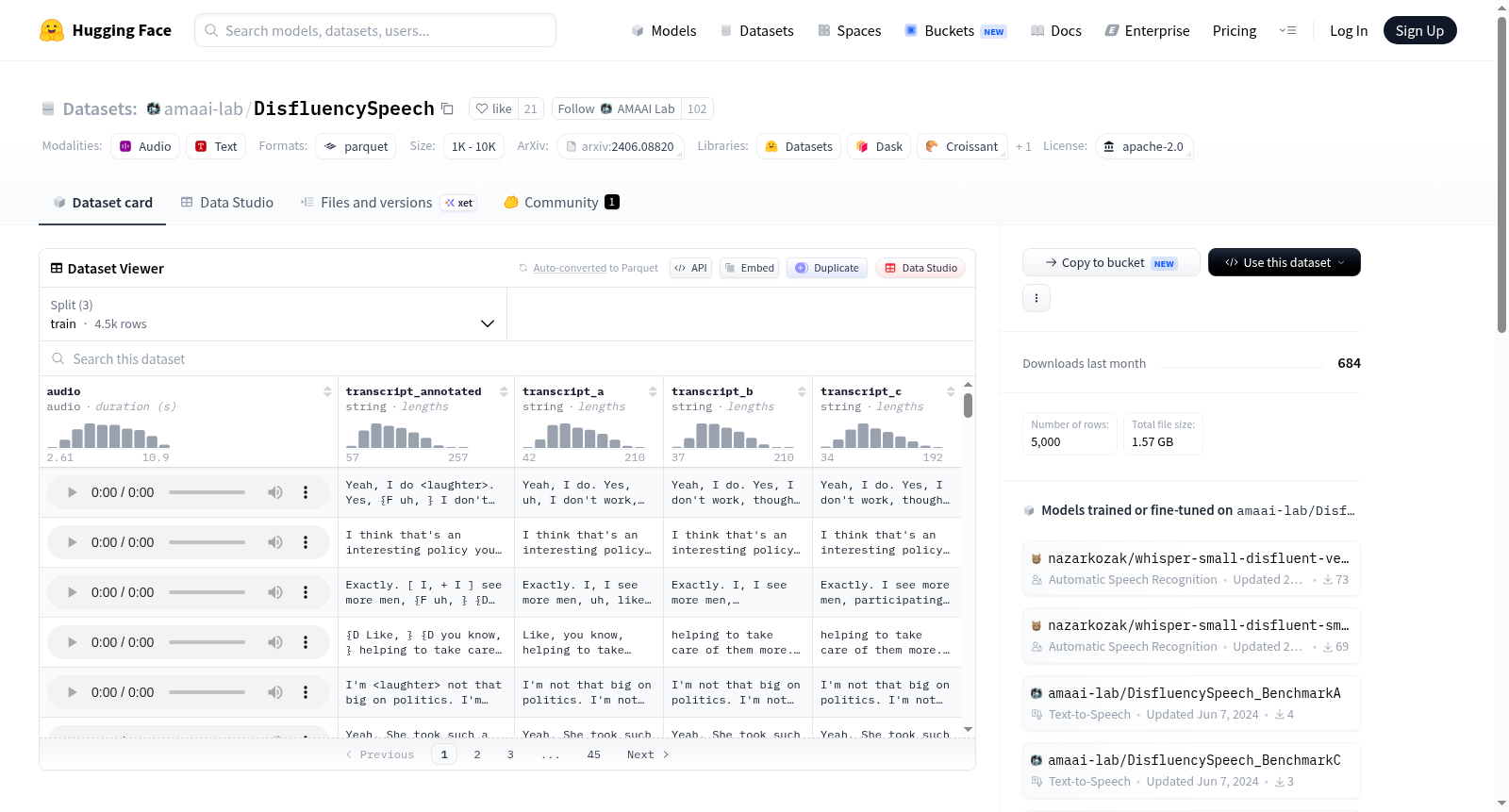
Task: Copy dataset name icon next to DisfluencySpeech
Action: (448, 109)
